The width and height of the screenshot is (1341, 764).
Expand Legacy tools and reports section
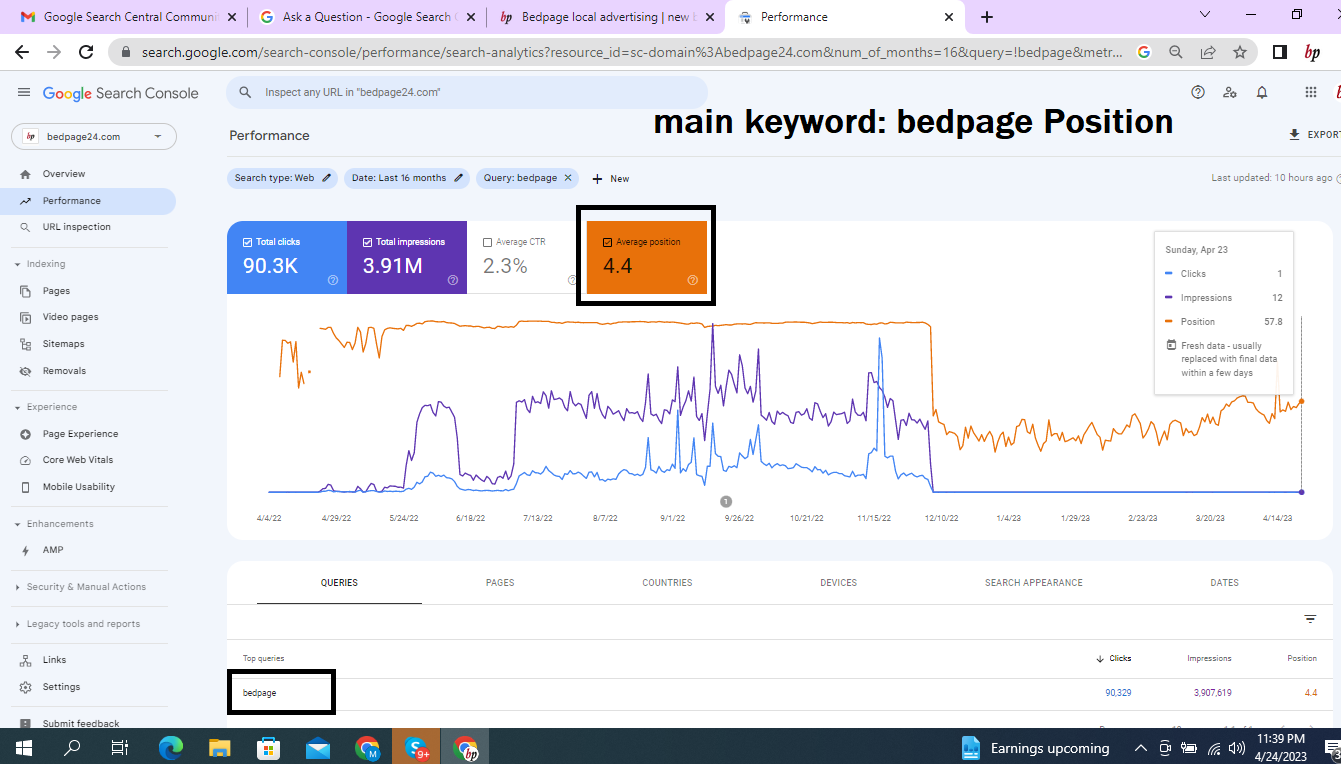(77, 624)
